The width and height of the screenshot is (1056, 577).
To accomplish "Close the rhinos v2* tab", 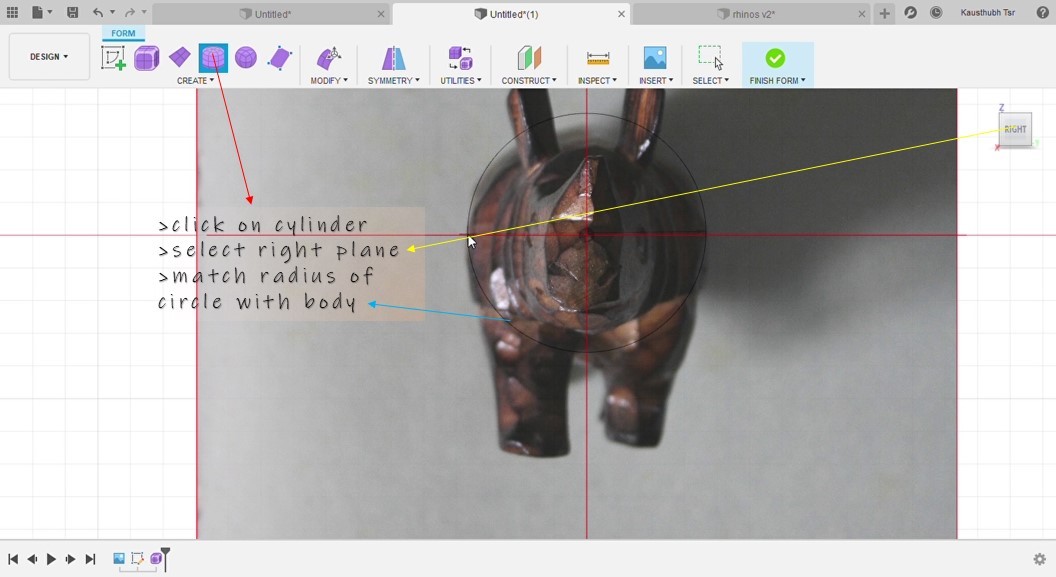I will point(861,13).
